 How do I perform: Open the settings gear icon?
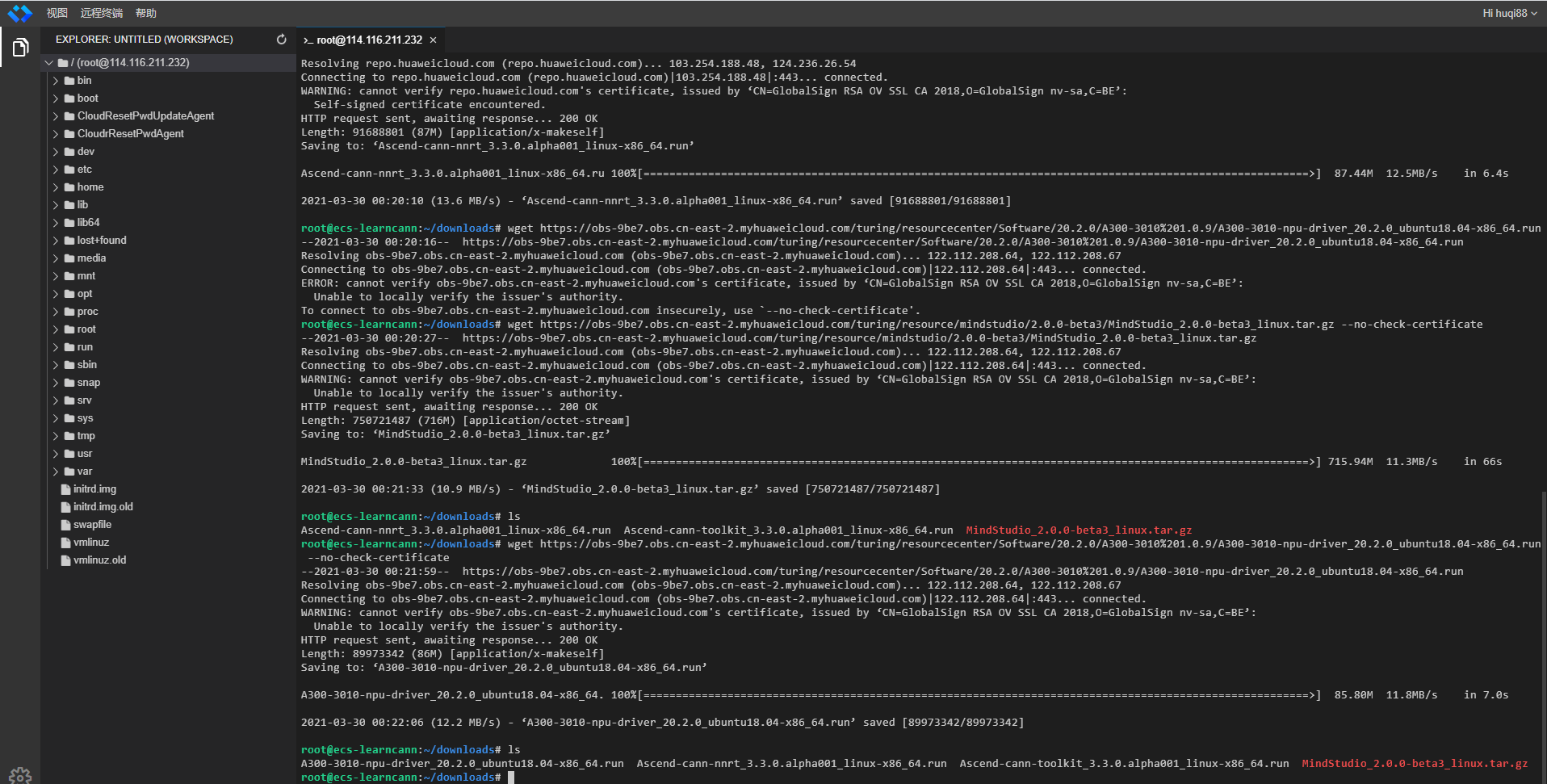click(20, 776)
